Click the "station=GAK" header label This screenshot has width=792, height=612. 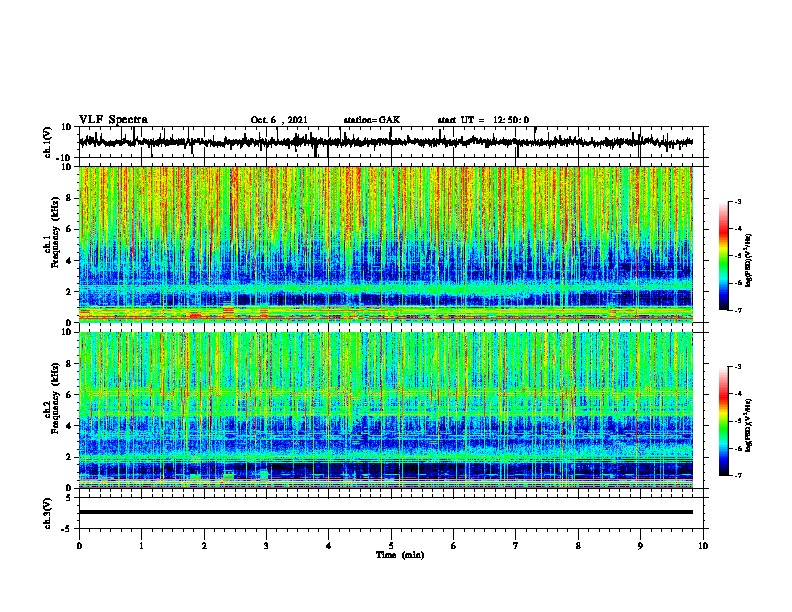pos(372,120)
